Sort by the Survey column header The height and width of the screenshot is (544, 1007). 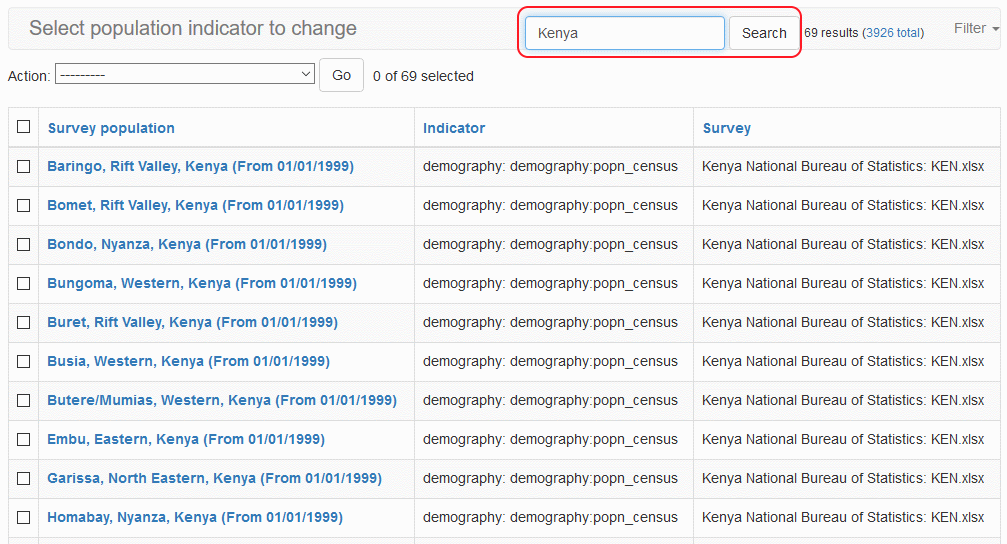click(727, 128)
